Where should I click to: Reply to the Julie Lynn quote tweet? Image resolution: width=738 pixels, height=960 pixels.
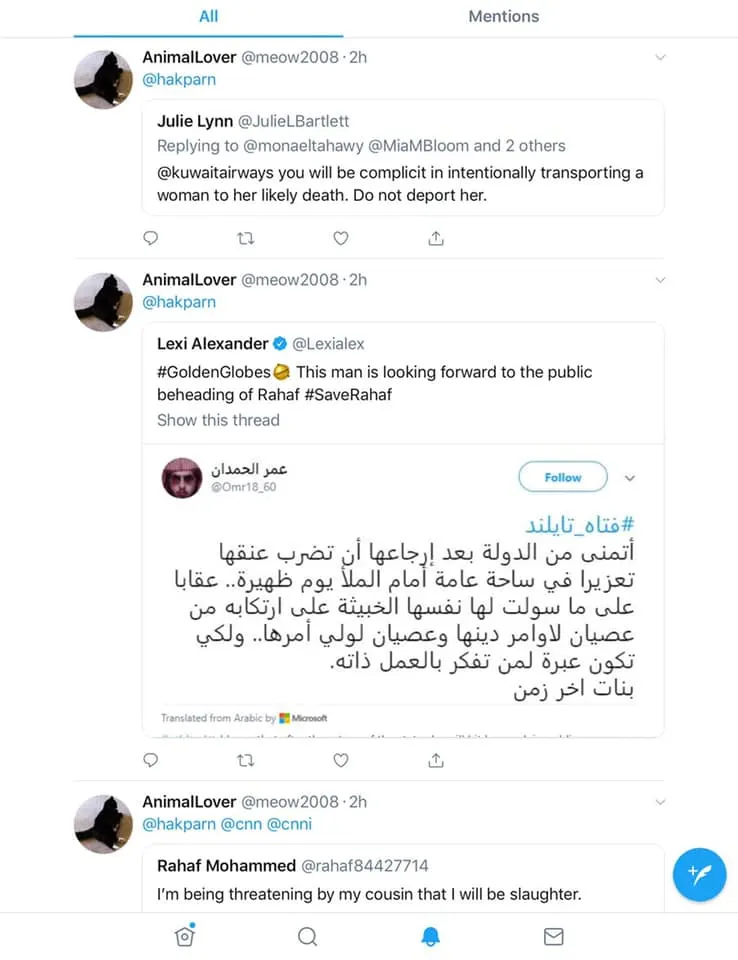coord(151,238)
